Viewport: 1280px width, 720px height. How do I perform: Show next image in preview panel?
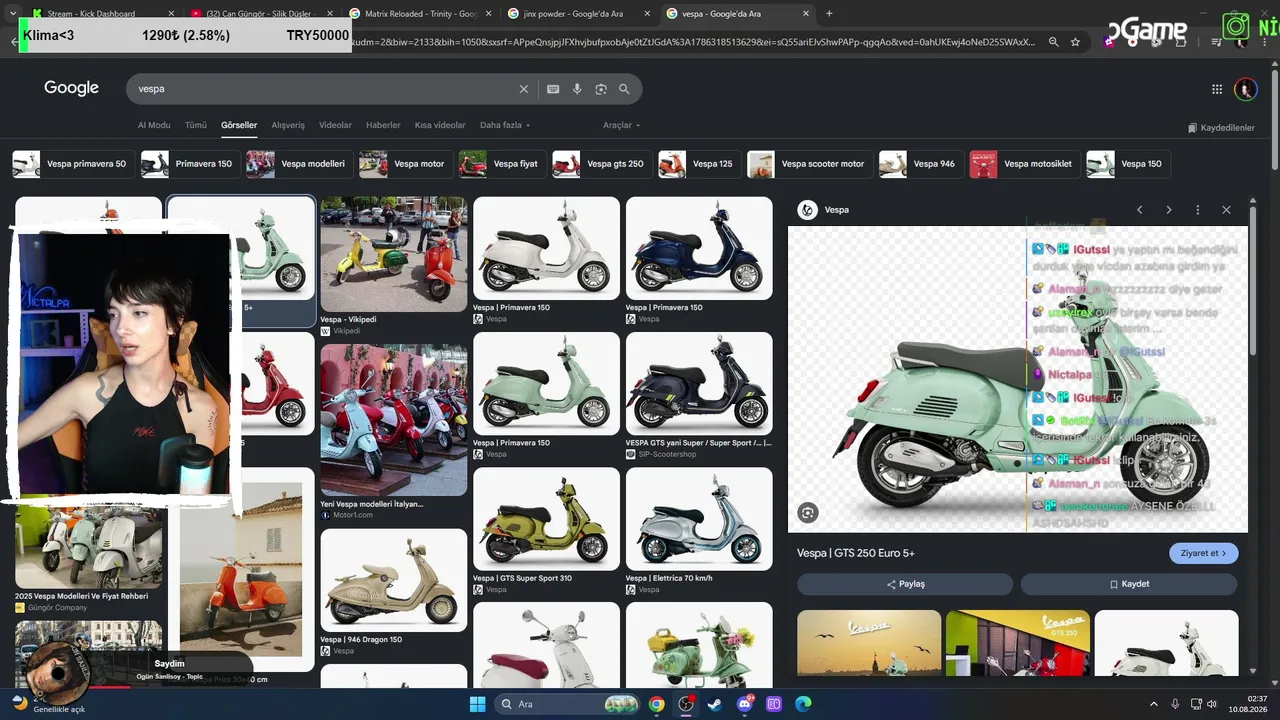click(1168, 210)
